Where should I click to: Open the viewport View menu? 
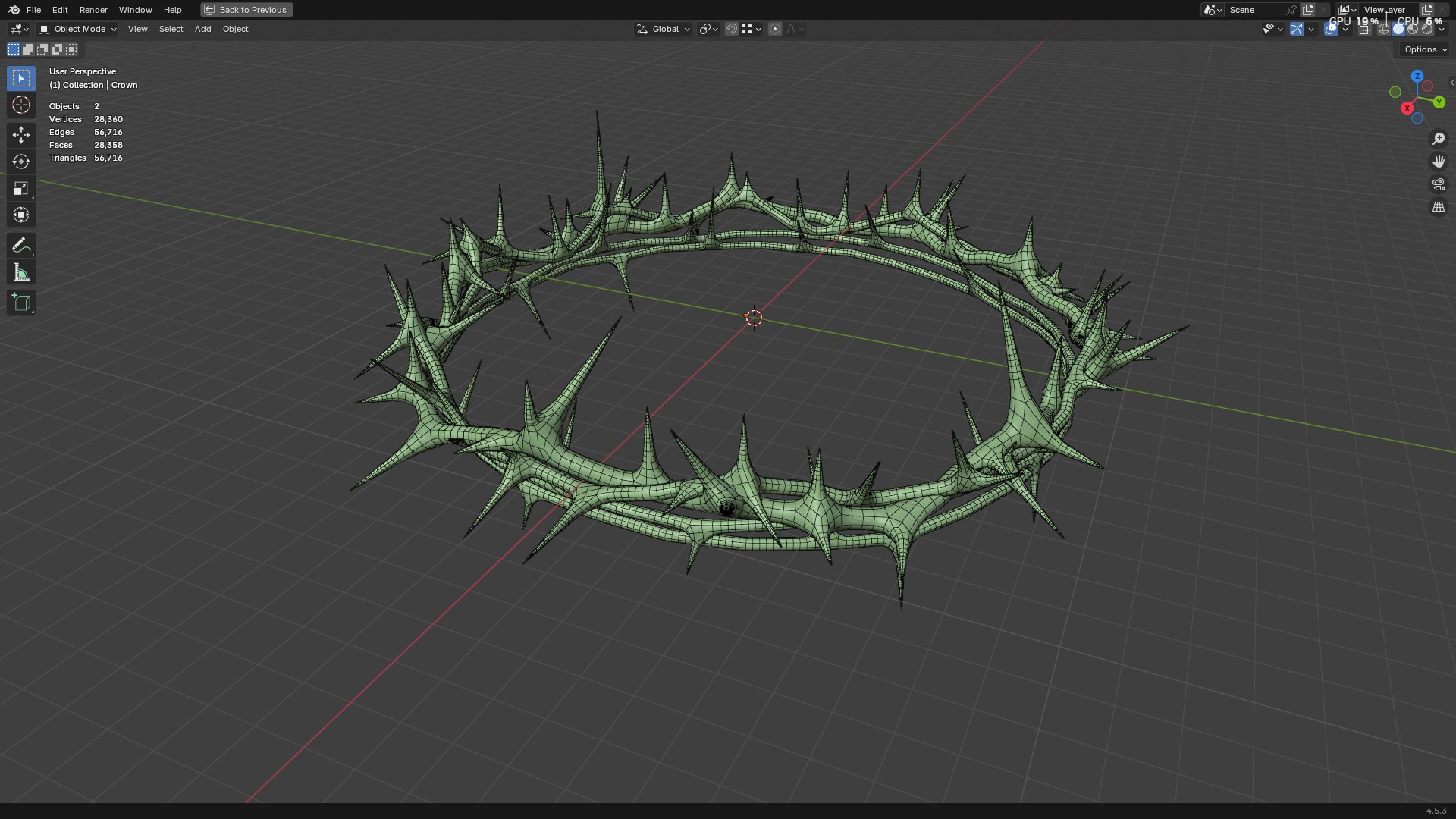tap(138, 29)
